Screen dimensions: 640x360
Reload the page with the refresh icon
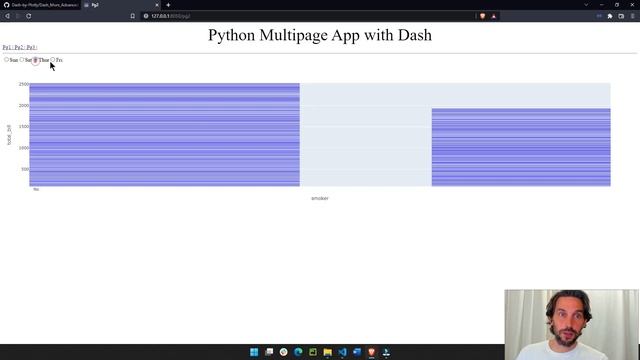pyautogui.click(x=29, y=16)
